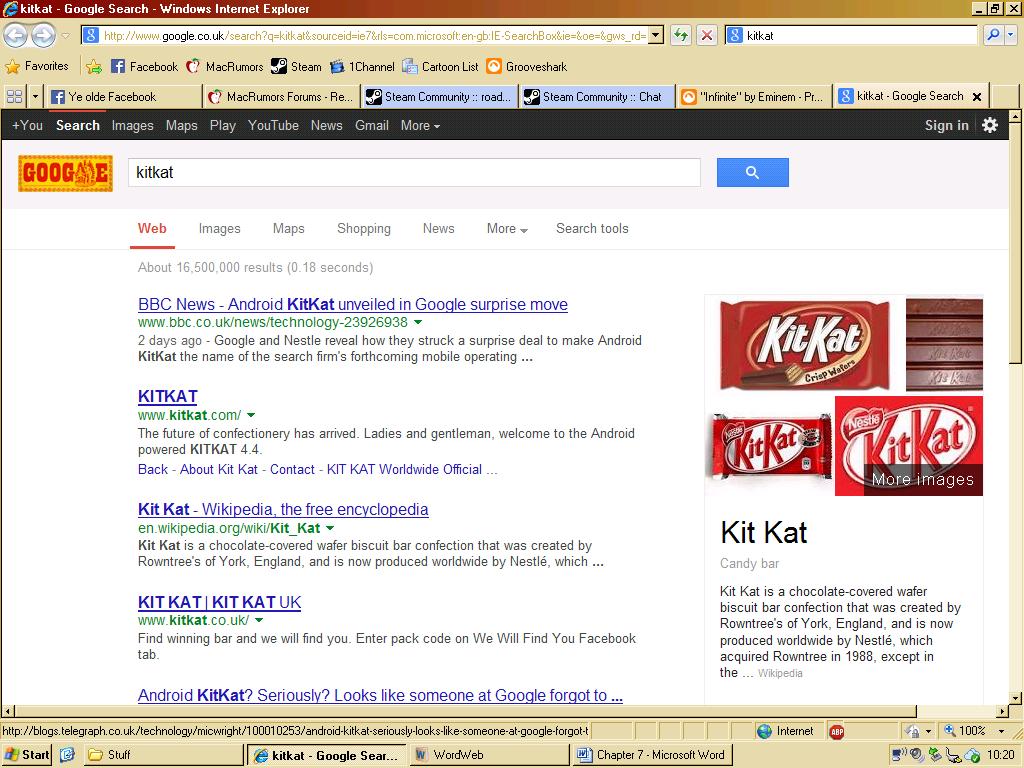
Task: Click the browser Back arrow button
Action: coord(15,35)
